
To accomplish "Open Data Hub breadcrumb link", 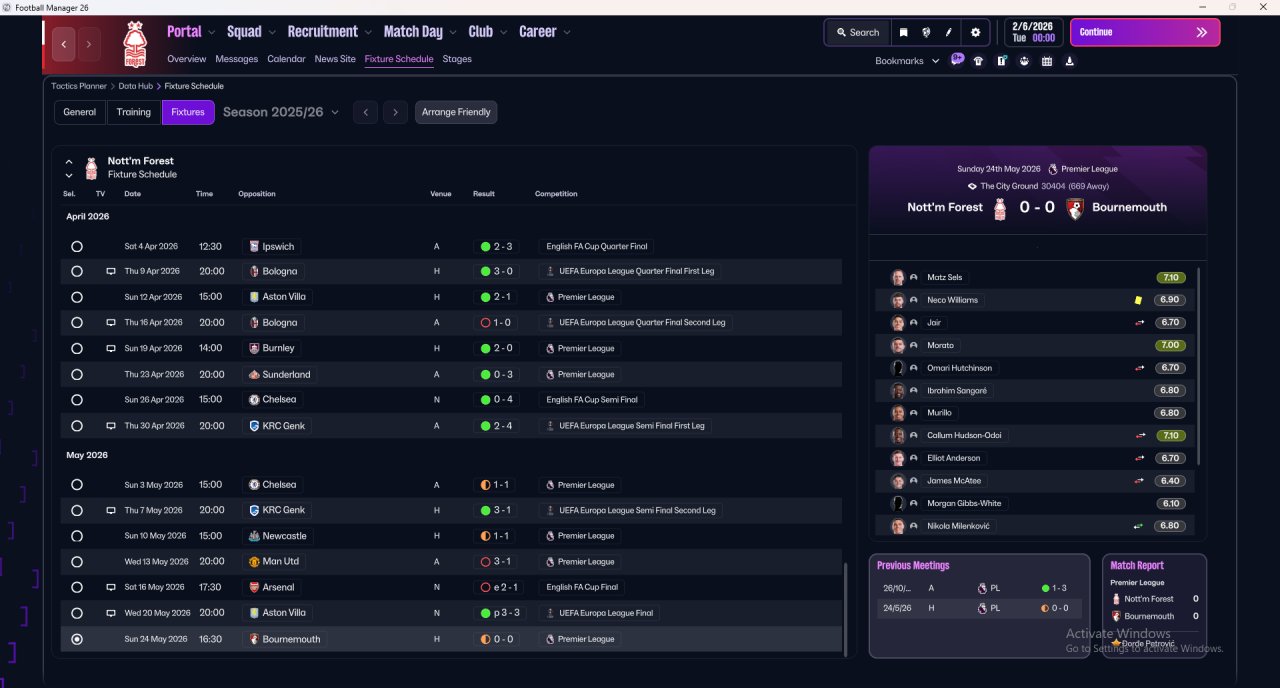I will click(136, 86).
